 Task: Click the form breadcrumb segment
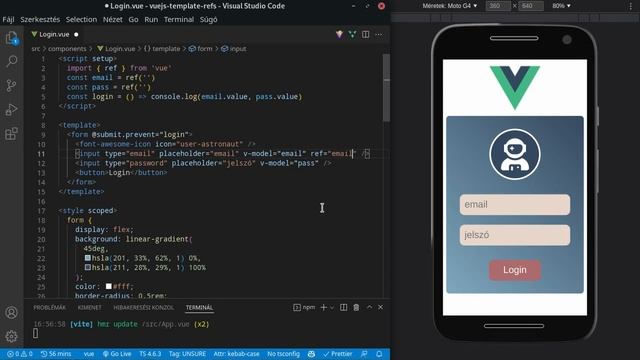point(201,49)
